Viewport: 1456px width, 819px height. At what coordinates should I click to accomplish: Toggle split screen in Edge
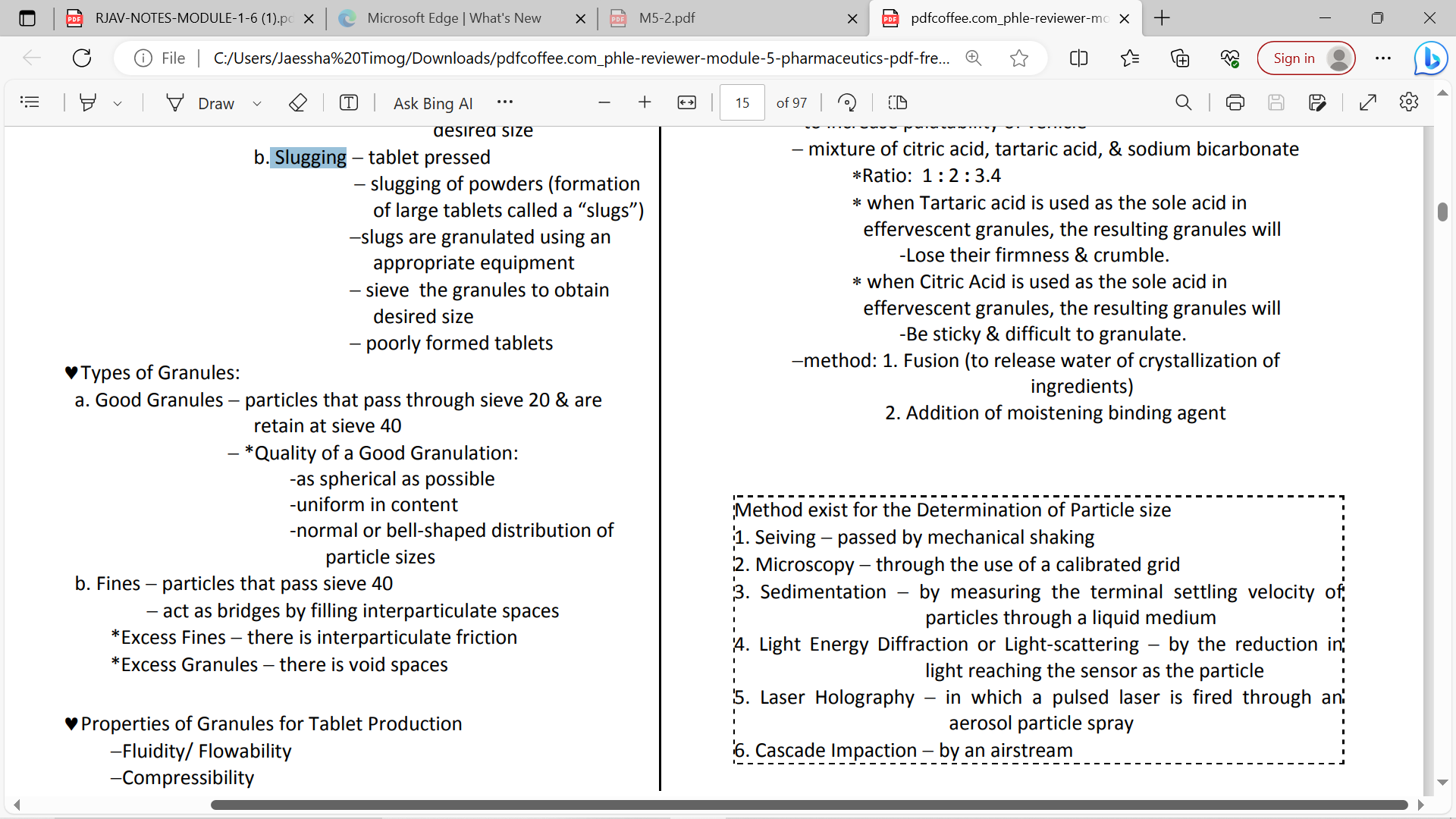click(1078, 58)
